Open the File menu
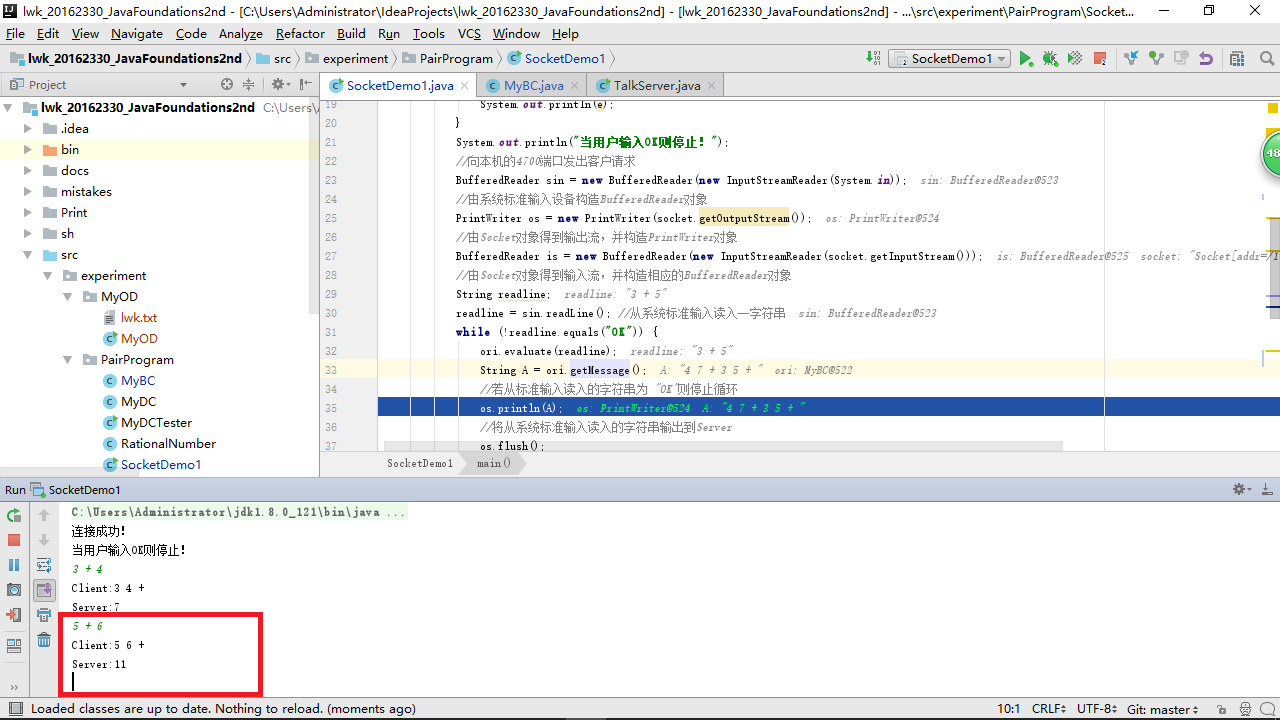Viewport: 1280px width, 720px height. 15,33
